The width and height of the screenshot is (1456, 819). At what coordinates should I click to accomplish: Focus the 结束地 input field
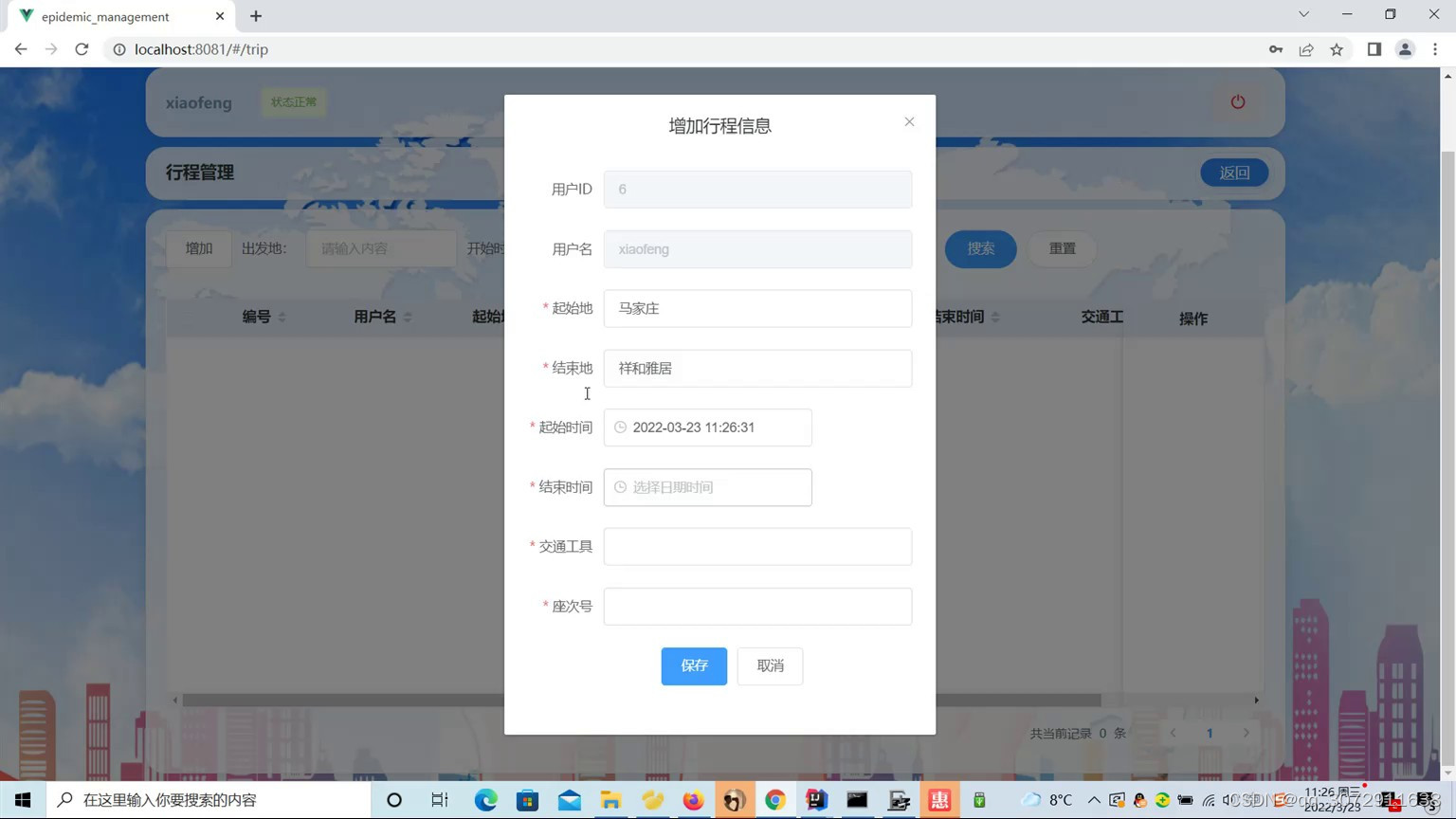pyautogui.click(x=757, y=368)
